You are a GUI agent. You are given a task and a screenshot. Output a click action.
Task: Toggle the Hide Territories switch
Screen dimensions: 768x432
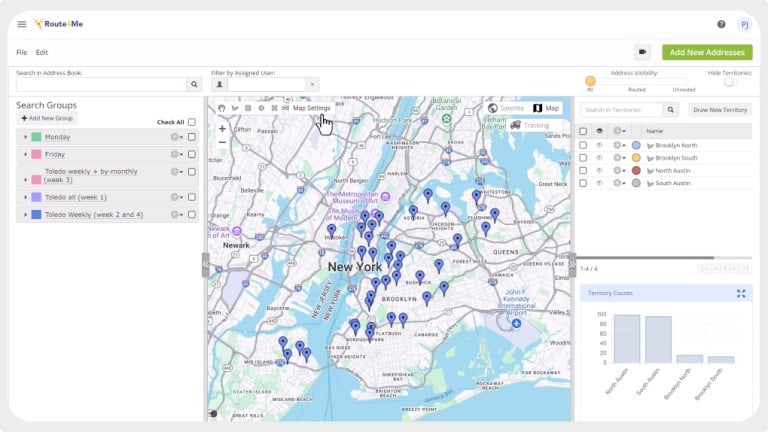[730, 82]
